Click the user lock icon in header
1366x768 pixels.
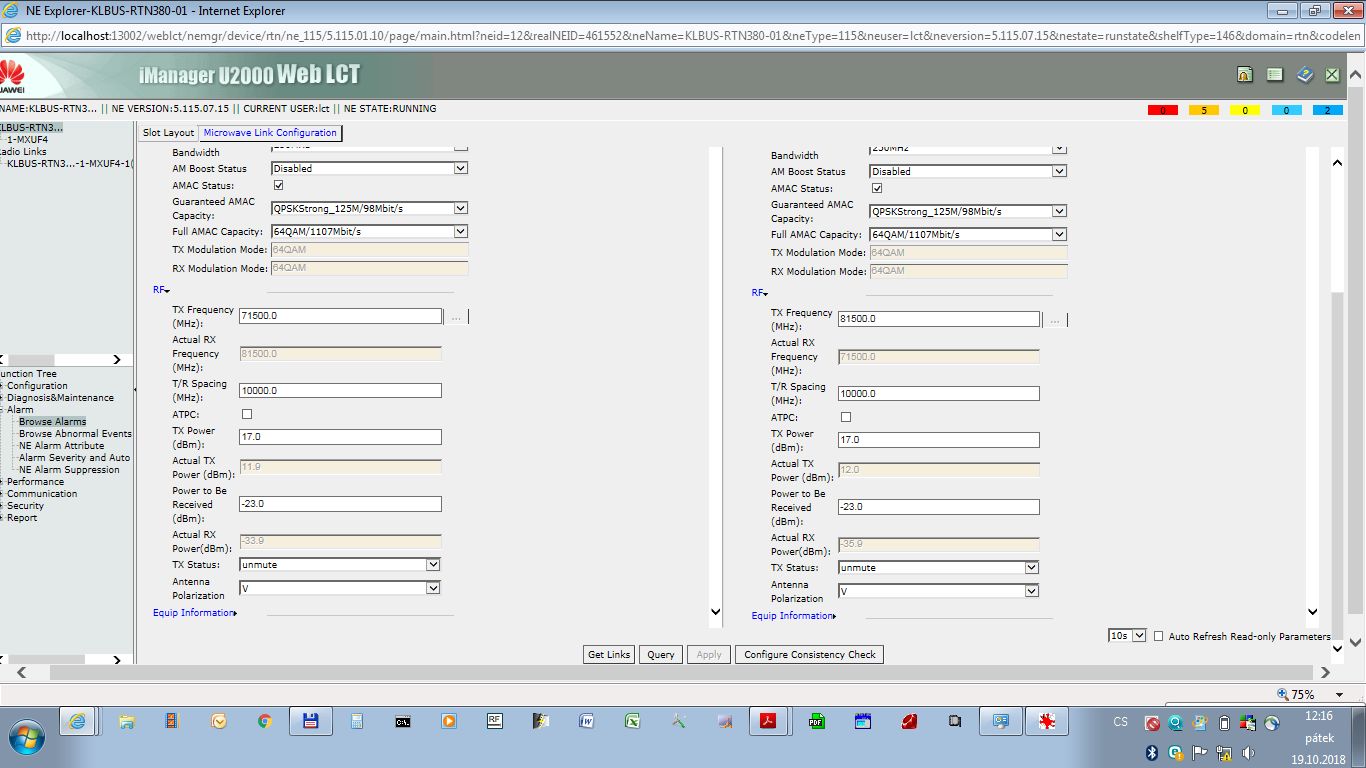pos(1244,75)
